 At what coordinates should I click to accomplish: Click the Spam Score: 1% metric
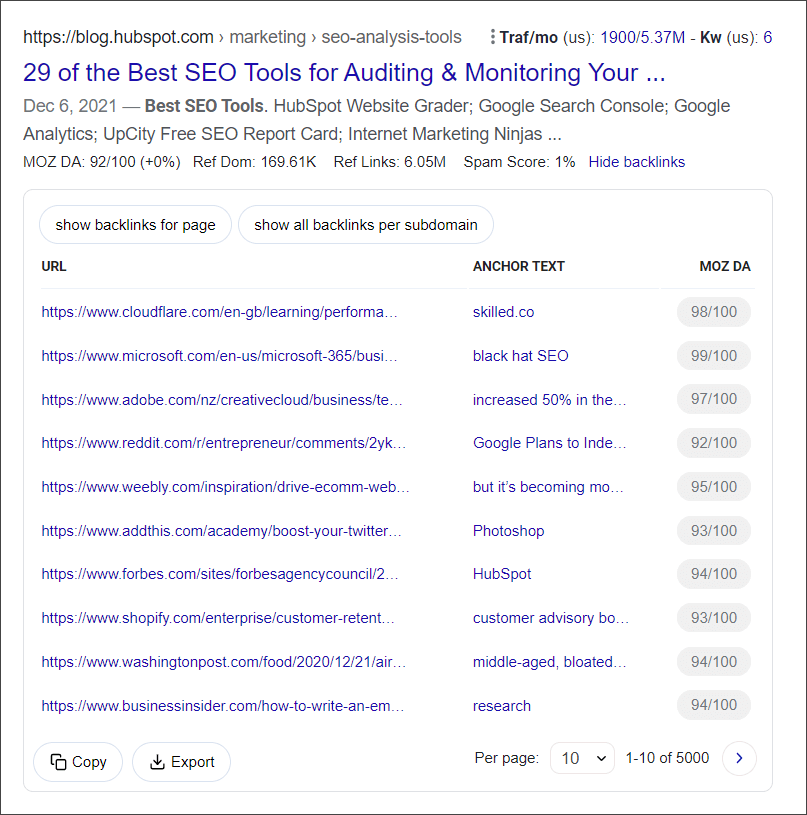[519, 162]
